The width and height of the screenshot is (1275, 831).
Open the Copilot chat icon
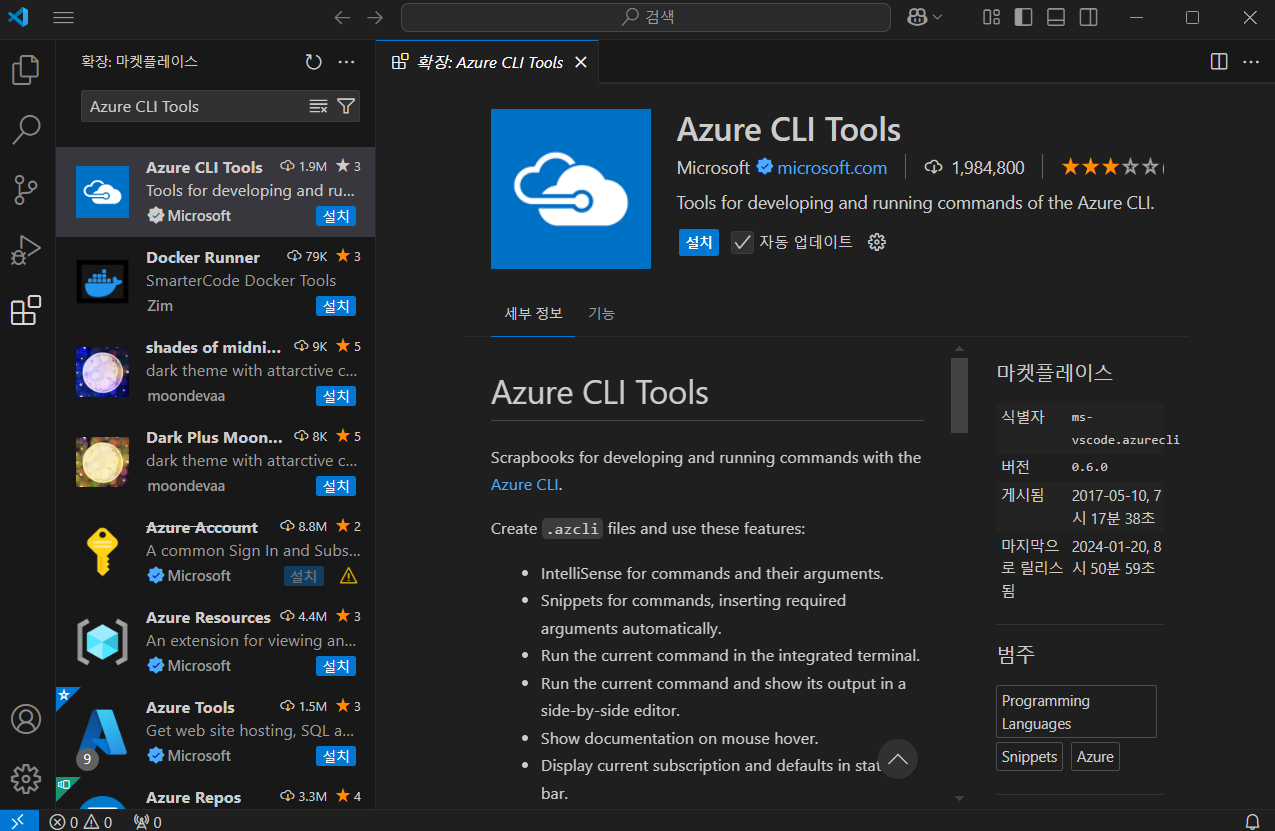coord(916,17)
